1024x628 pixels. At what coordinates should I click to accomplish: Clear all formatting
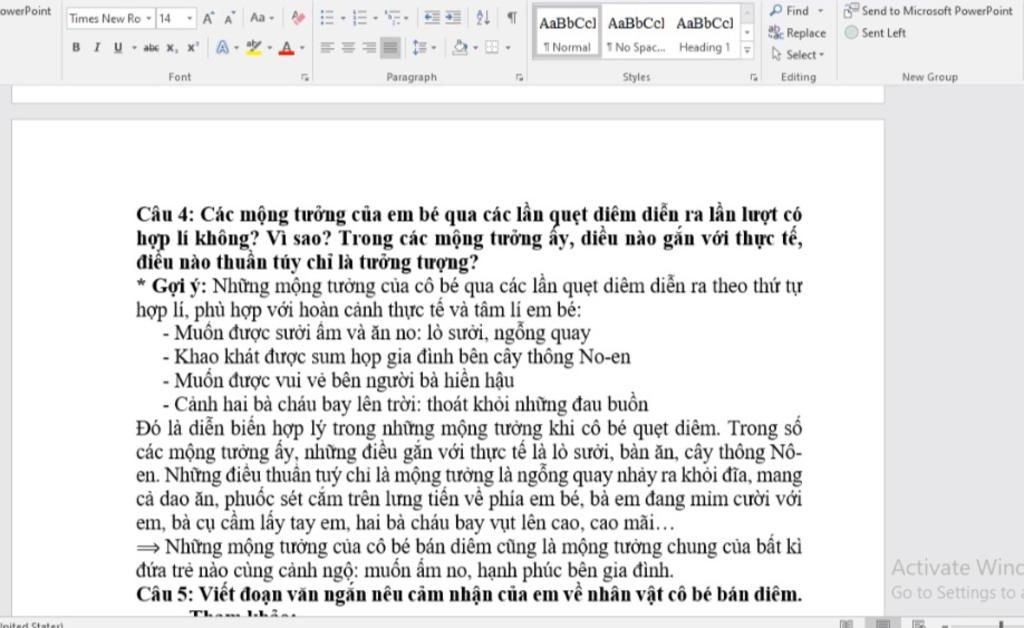click(x=298, y=18)
